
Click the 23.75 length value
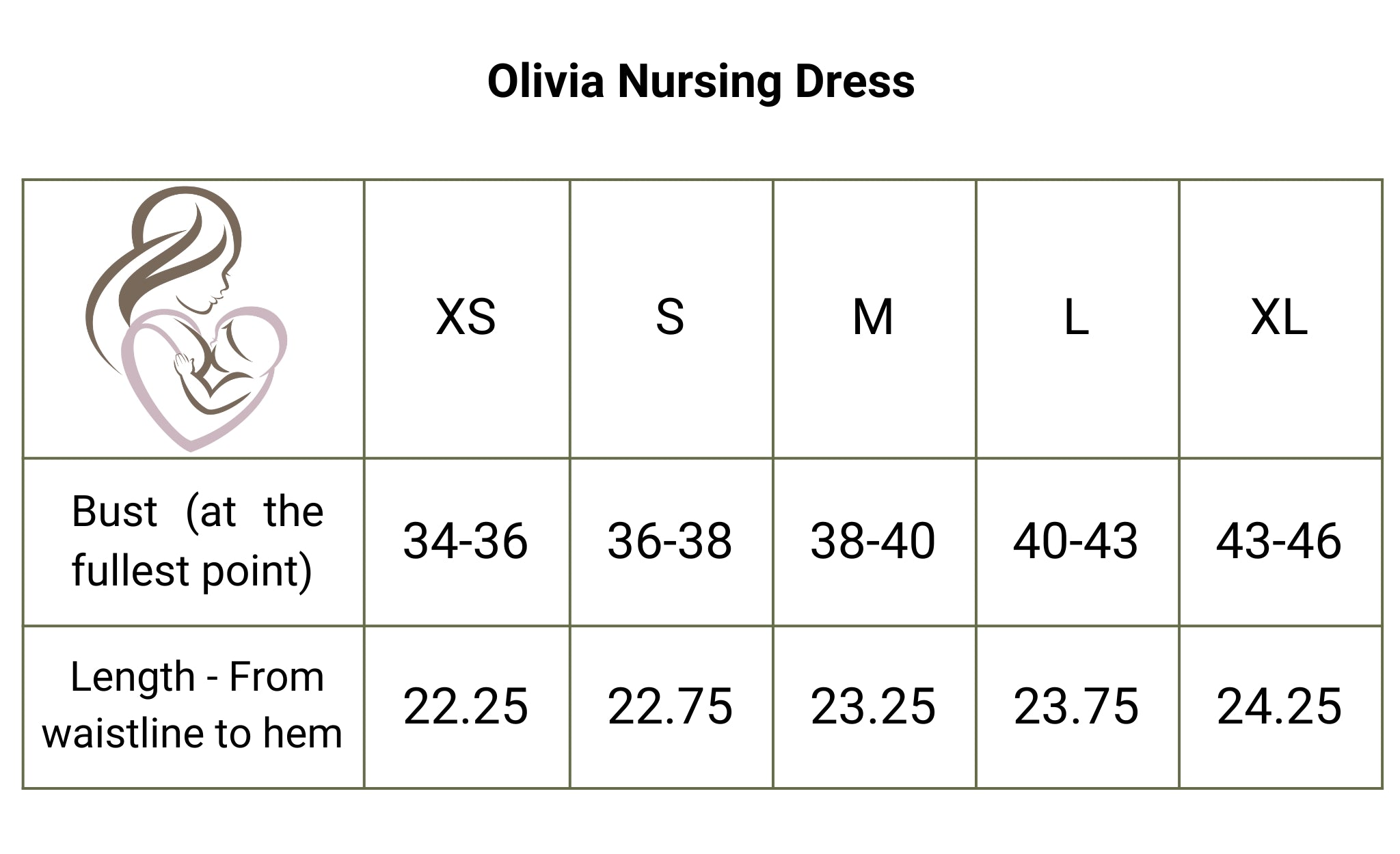coord(1076,706)
